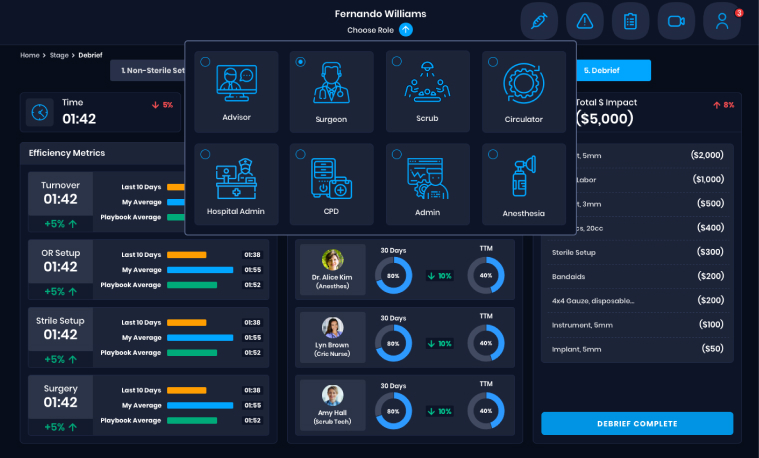The width and height of the screenshot is (759, 458).
Task: Click Dr. Alice Kim's 30 Days progress ring
Action: [x=393, y=275]
